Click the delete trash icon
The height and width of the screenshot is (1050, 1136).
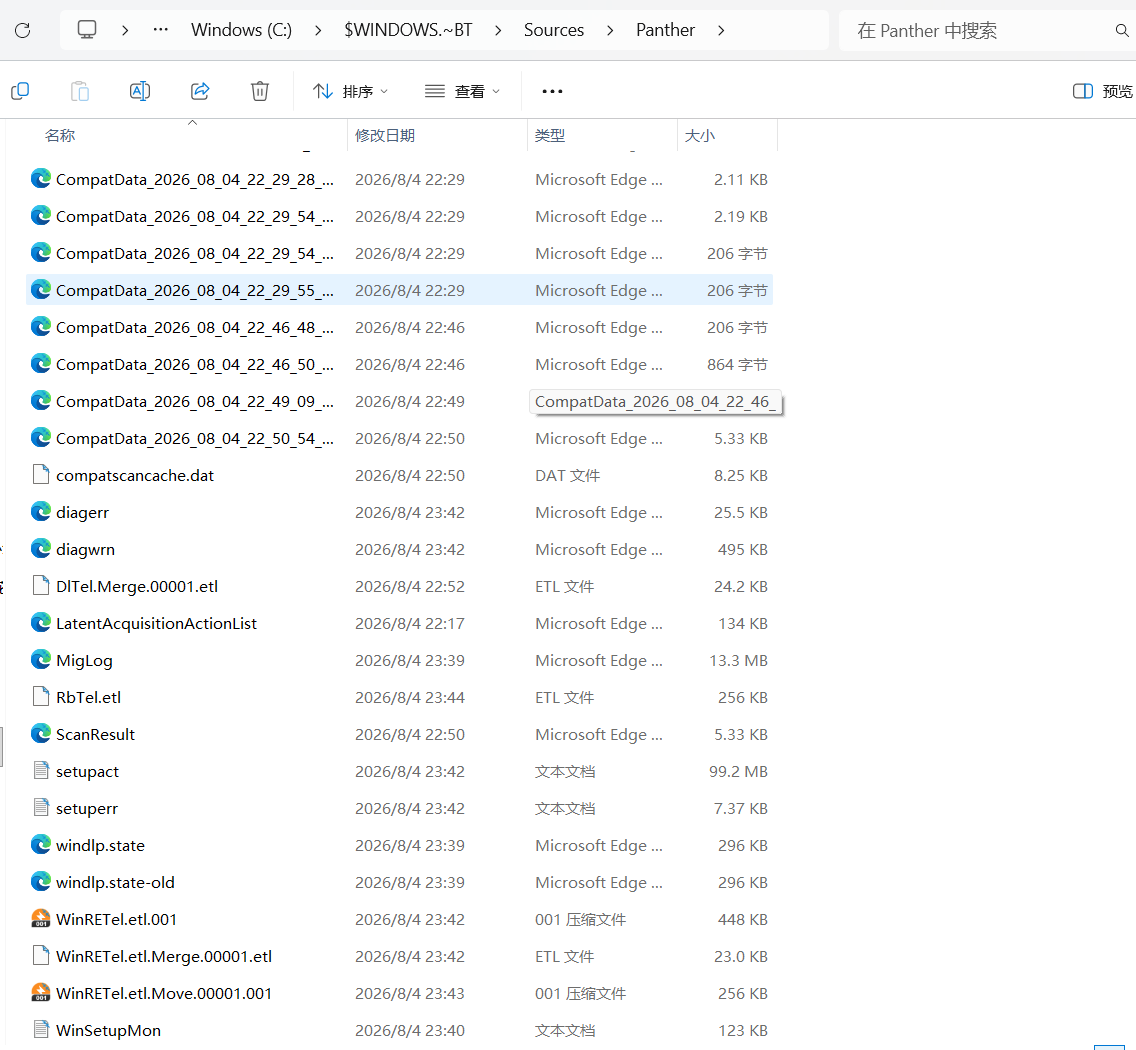pyautogui.click(x=259, y=91)
